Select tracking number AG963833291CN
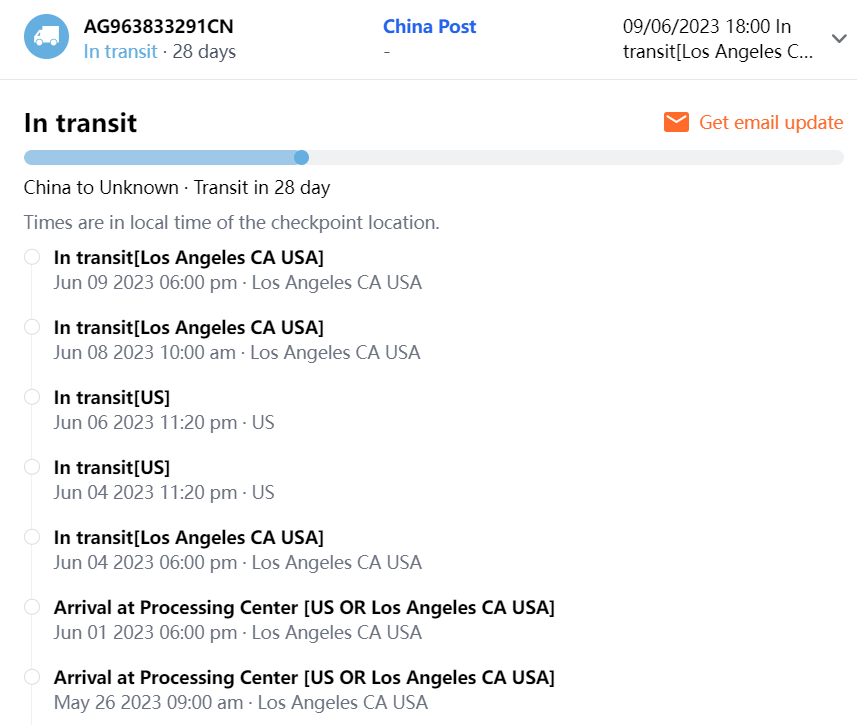This screenshot has height=725, width=857. click(x=159, y=27)
